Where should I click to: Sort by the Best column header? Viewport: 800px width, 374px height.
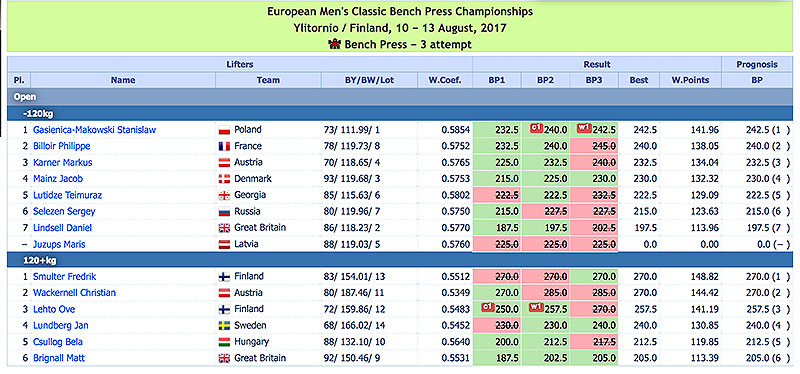coord(639,80)
